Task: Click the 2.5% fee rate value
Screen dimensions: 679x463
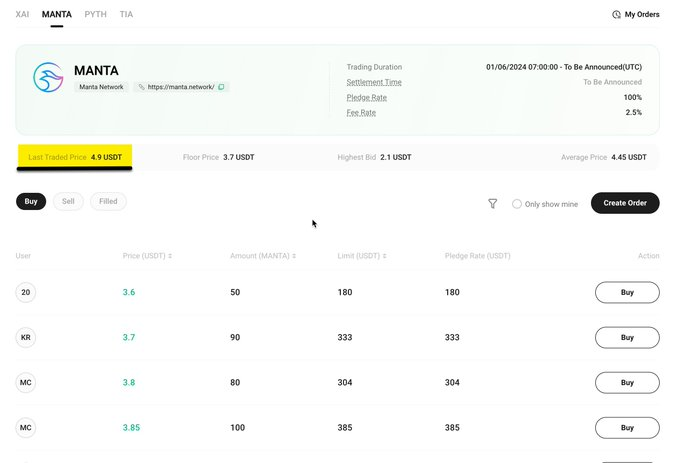Action: tap(634, 112)
